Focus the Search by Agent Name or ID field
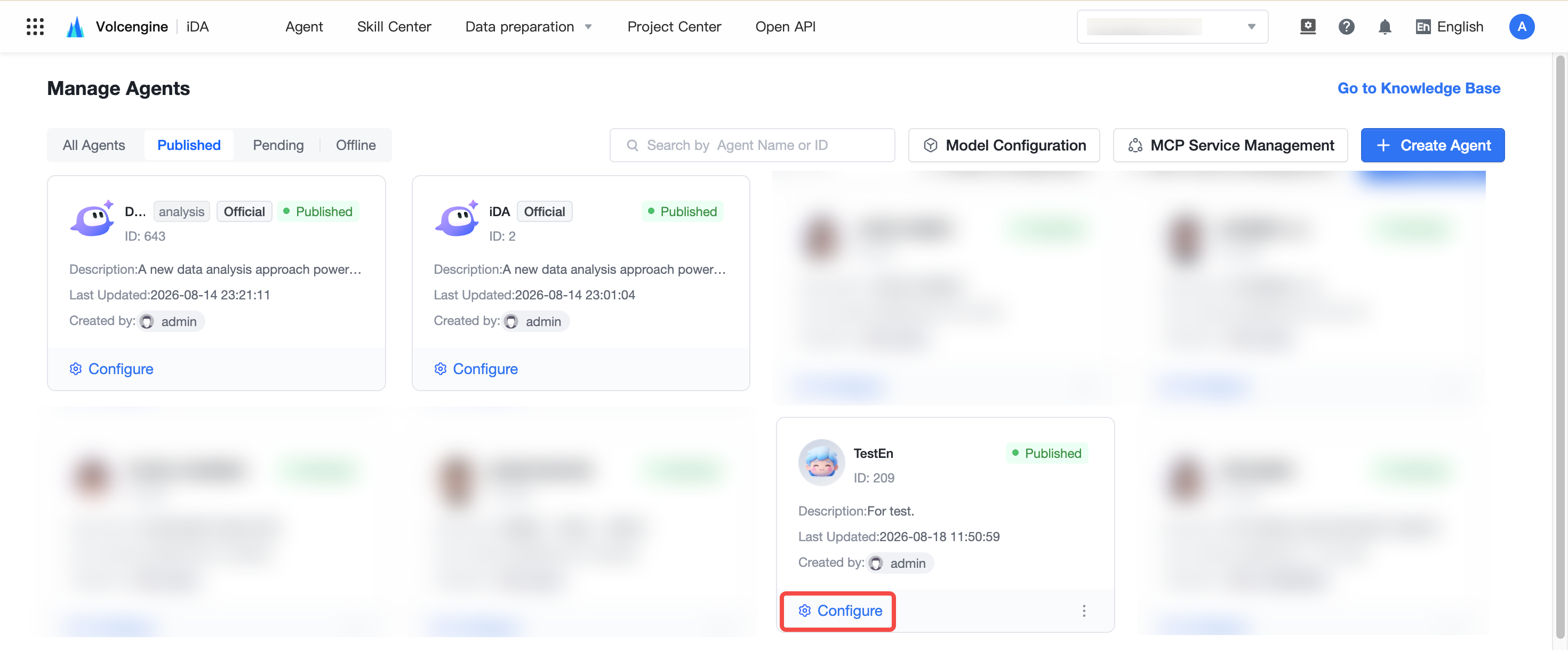The image size is (1568, 650). [x=752, y=145]
